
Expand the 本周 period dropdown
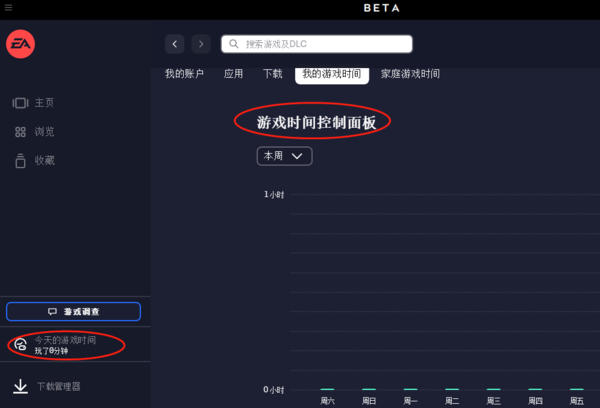click(284, 156)
